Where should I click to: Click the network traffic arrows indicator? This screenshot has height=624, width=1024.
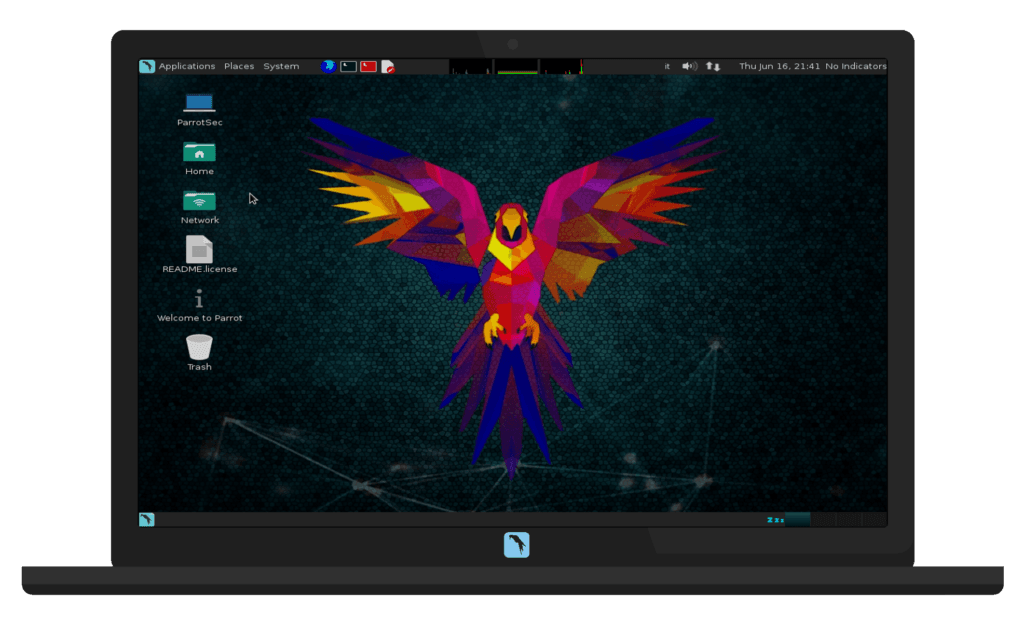[x=712, y=66]
